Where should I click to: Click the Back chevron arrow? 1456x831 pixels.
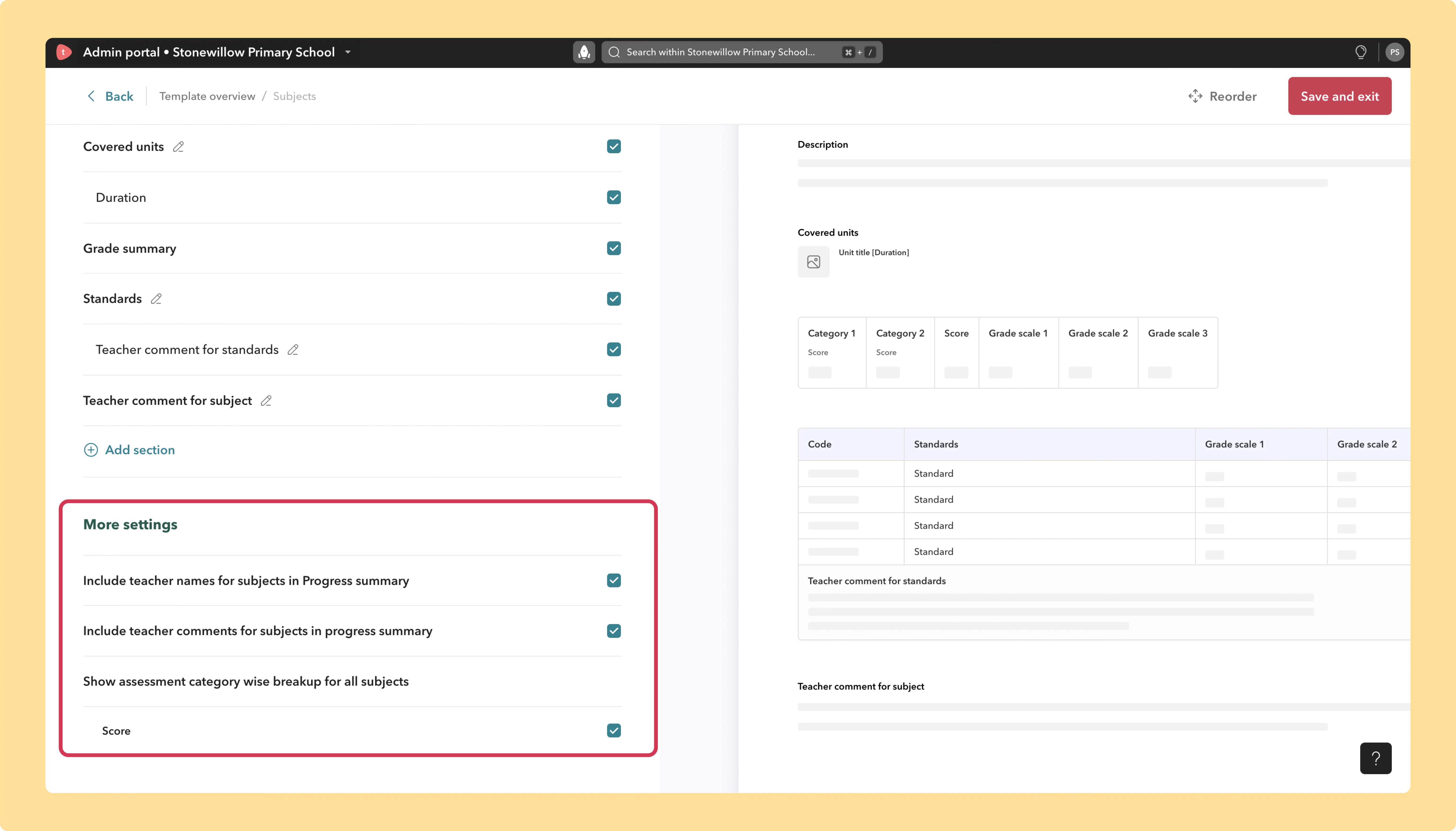91,96
